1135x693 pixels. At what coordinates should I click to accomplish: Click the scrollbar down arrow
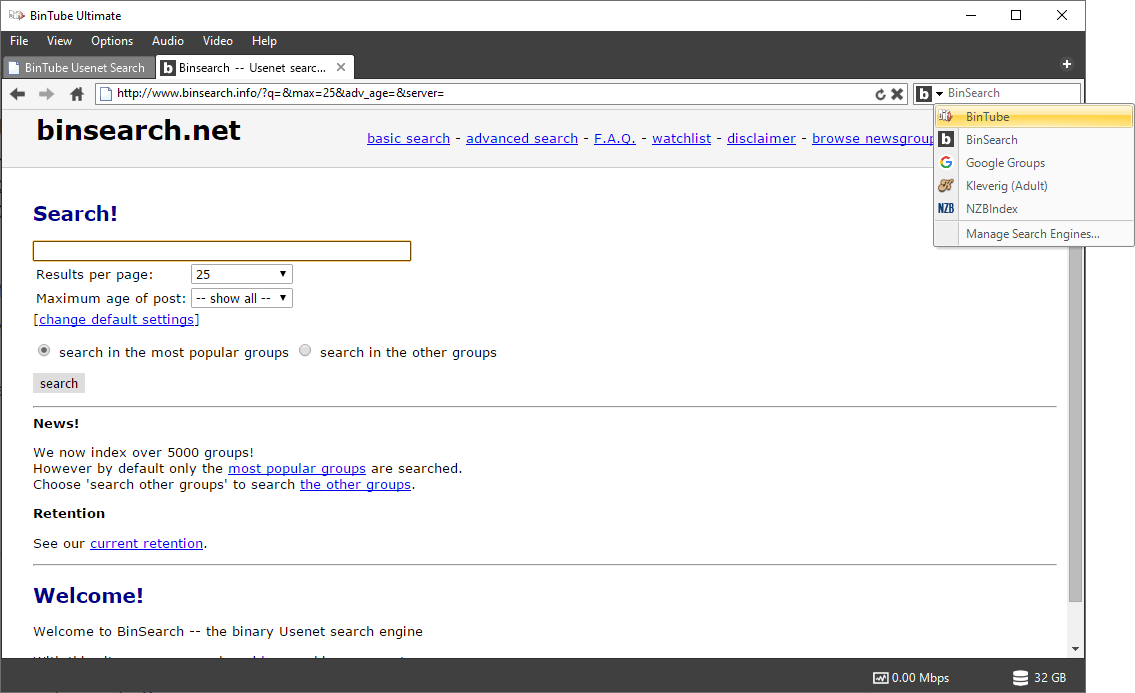coord(1075,649)
